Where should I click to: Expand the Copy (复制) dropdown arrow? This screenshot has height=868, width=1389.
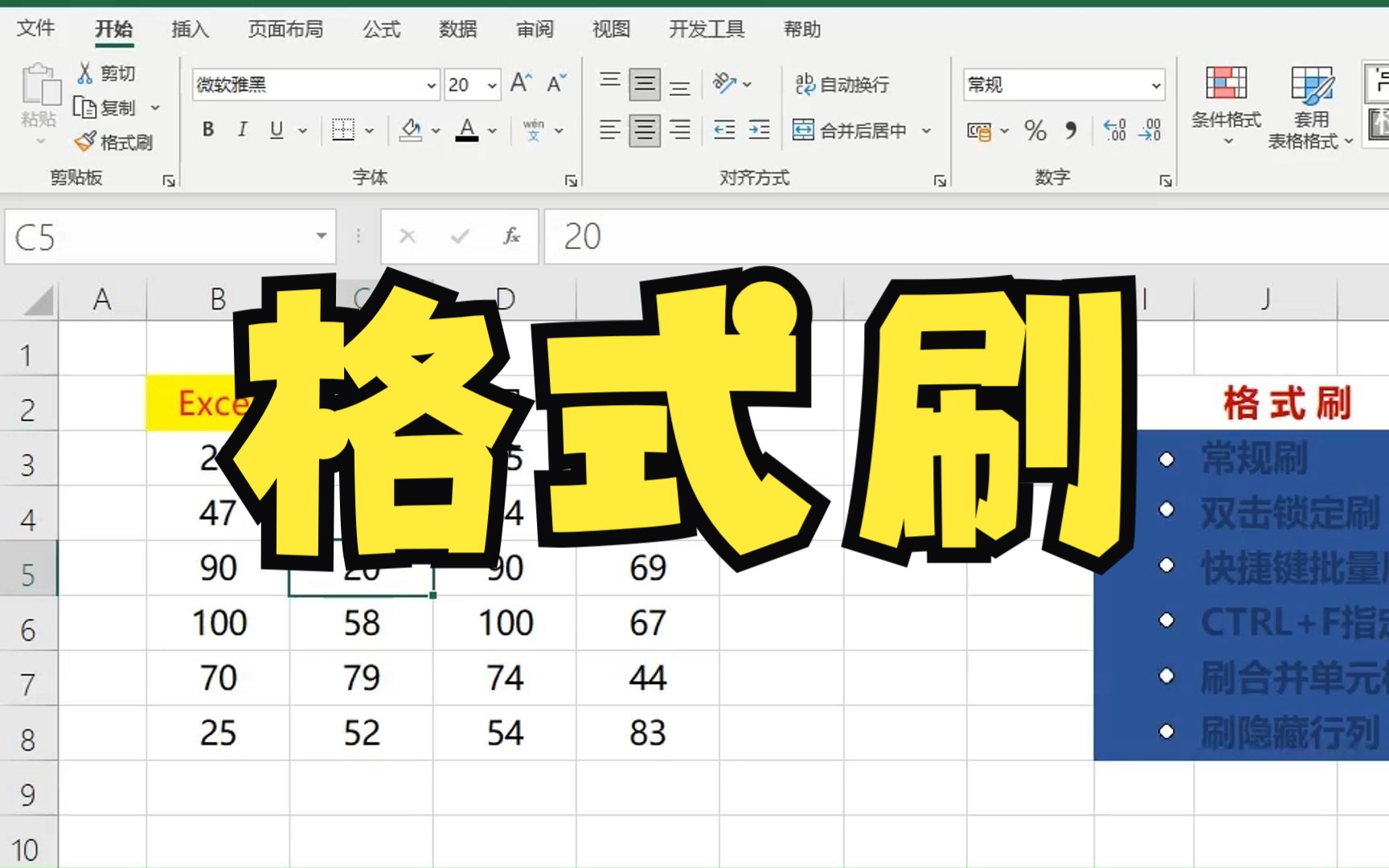coord(155,107)
